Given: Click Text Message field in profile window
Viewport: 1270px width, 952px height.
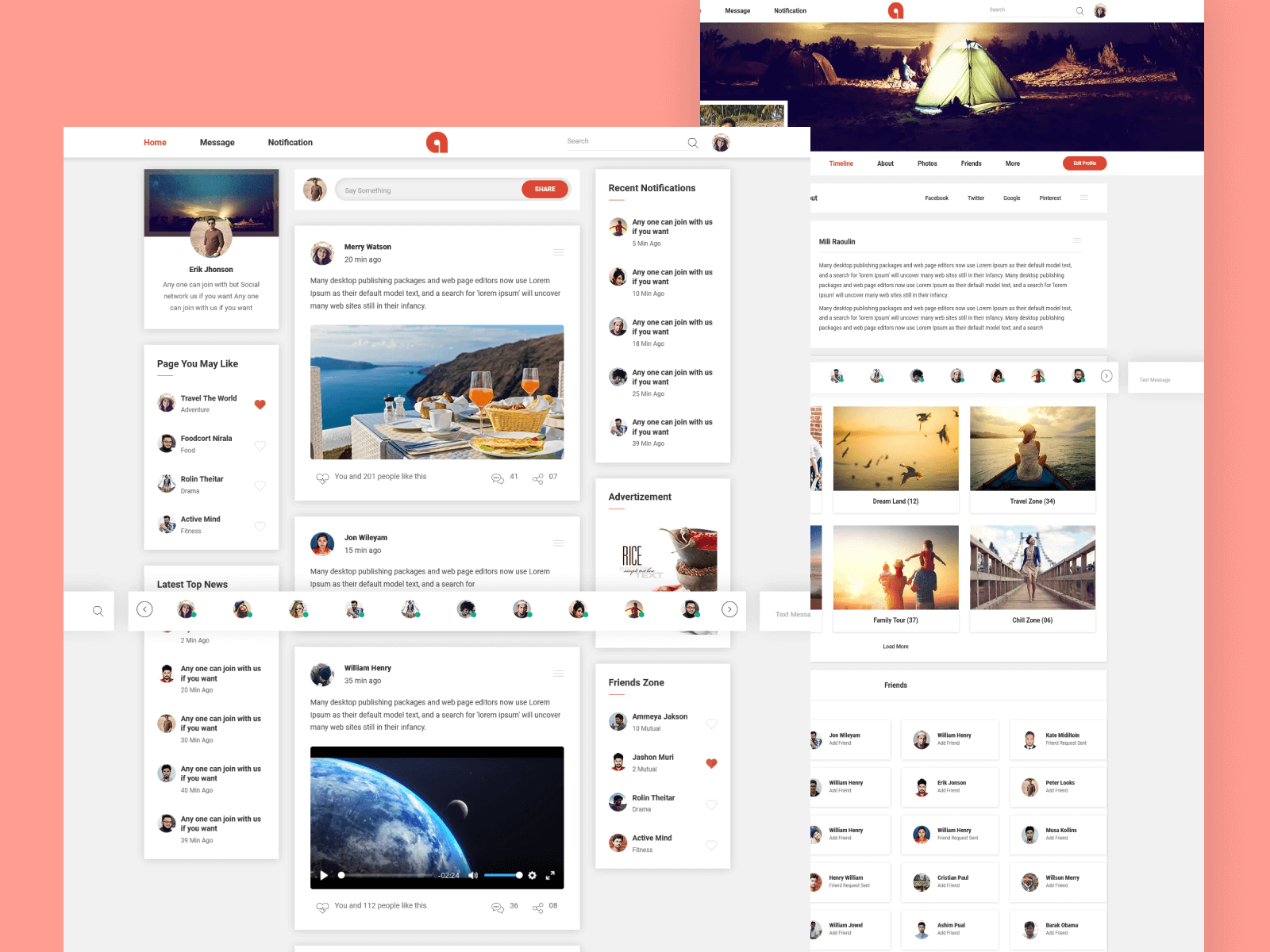Looking at the screenshot, I should [x=1165, y=379].
